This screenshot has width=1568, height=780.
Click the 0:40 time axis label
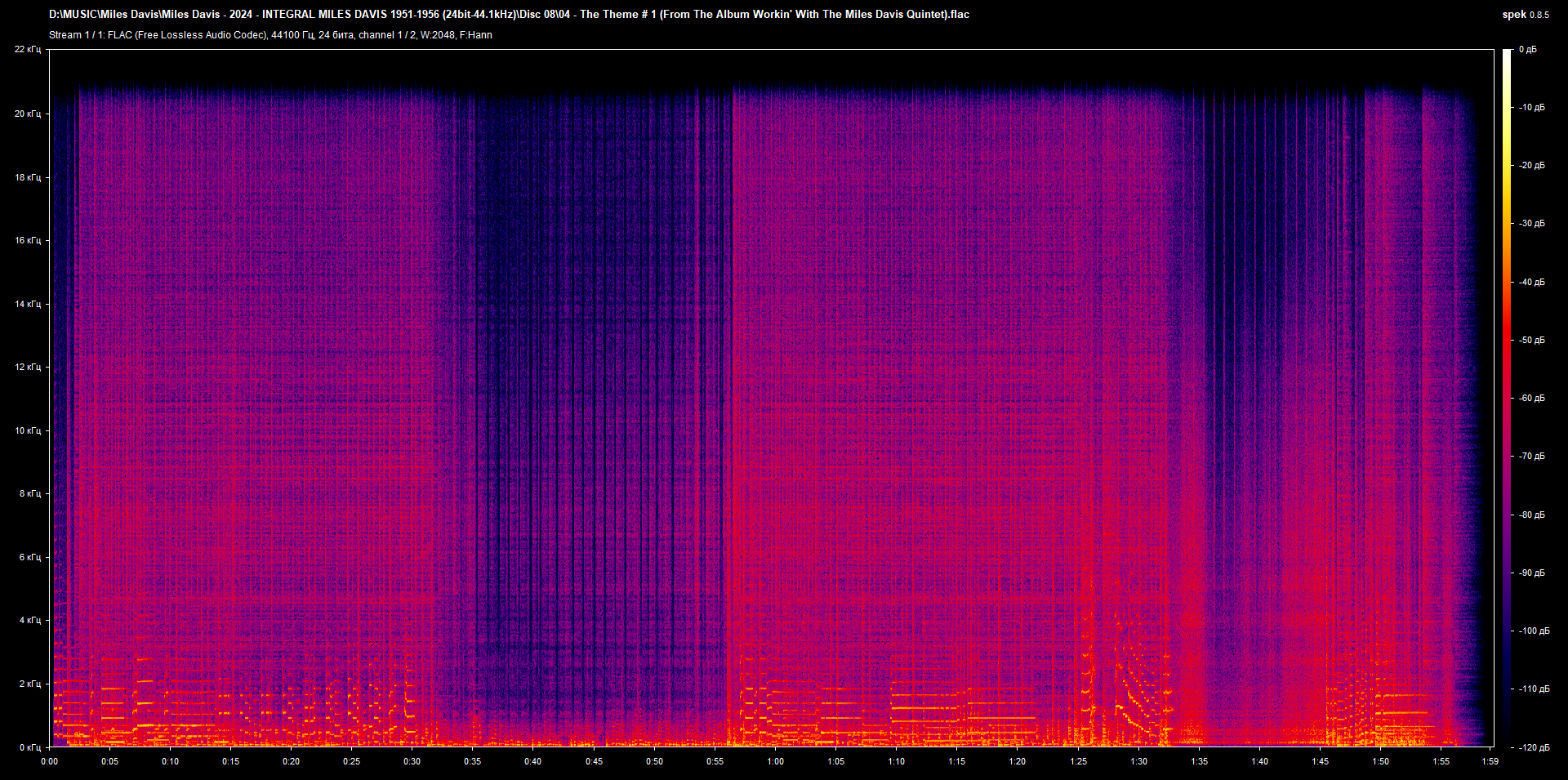coord(533,761)
